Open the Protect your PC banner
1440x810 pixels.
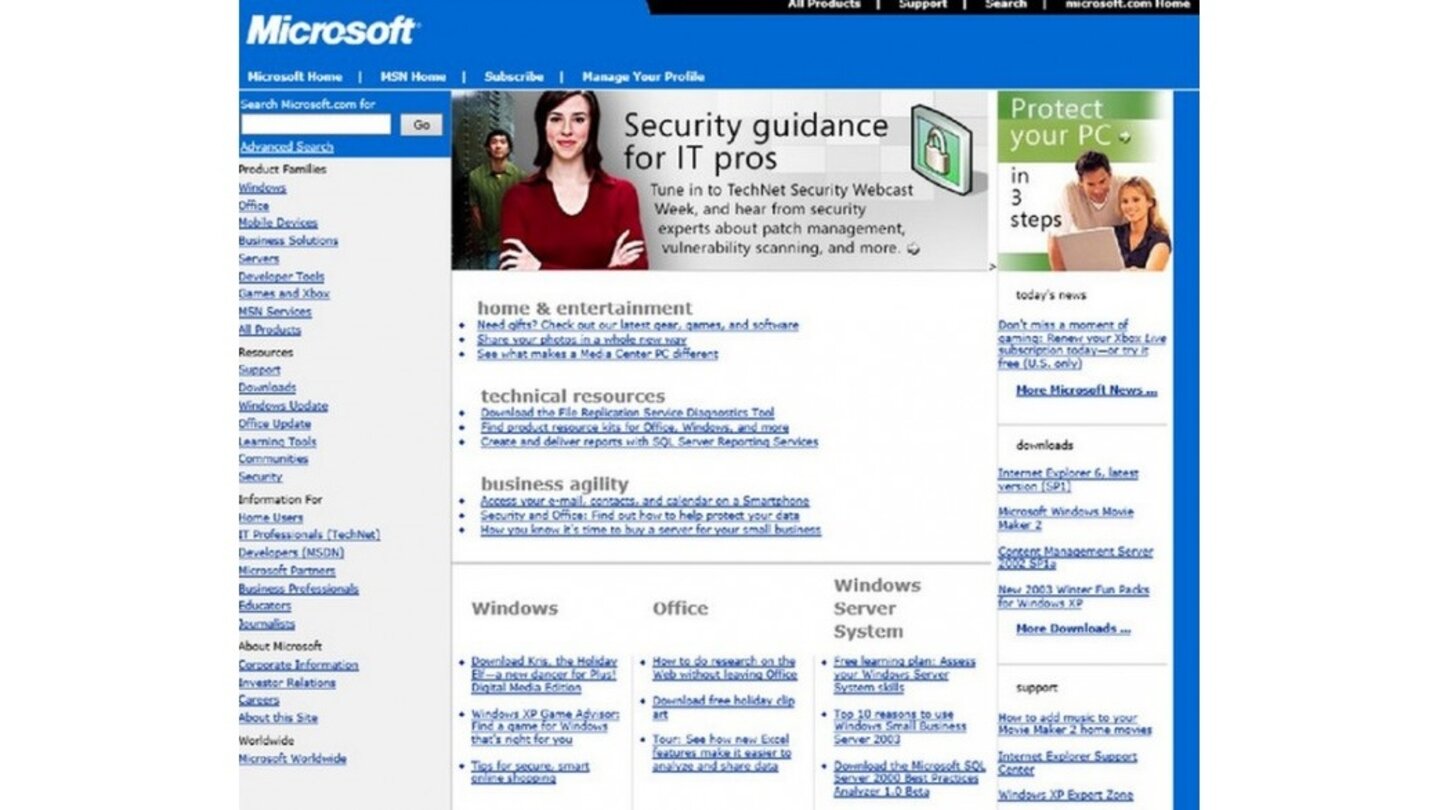coord(1085,181)
